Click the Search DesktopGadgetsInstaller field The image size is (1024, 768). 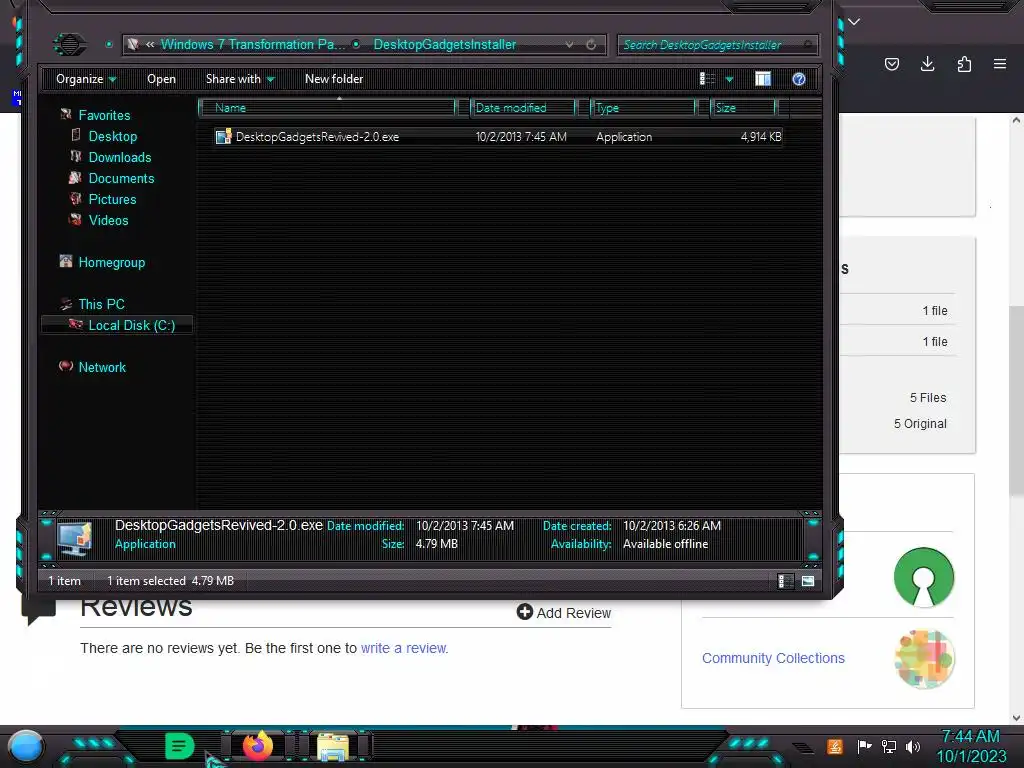coord(717,44)
